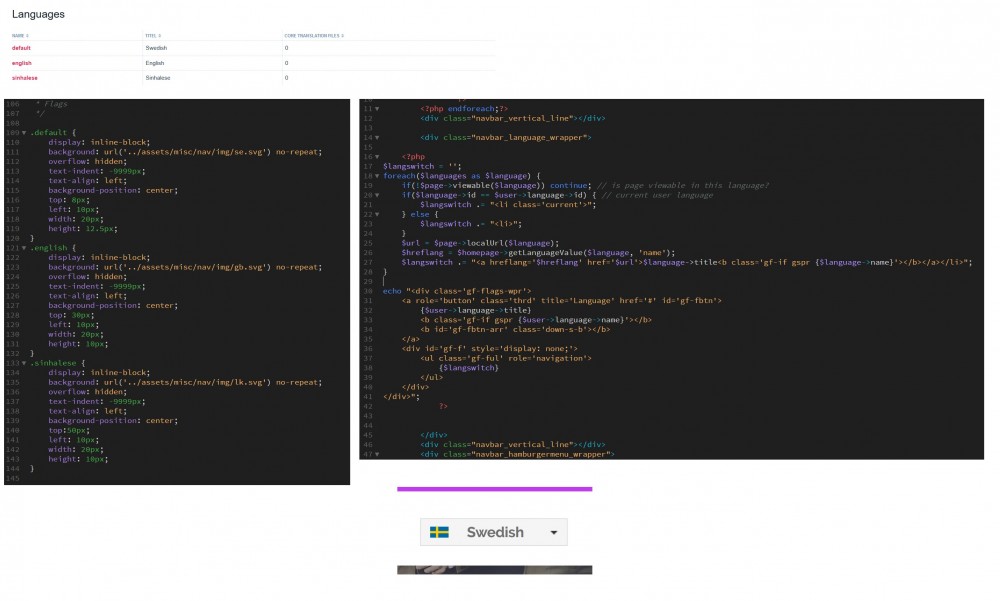The width and height of the screenshot is (1000, 601).
Task: Fold navbar_language_wrapper div at line 14
Action: pyautogui.click(x=377, y=137)
